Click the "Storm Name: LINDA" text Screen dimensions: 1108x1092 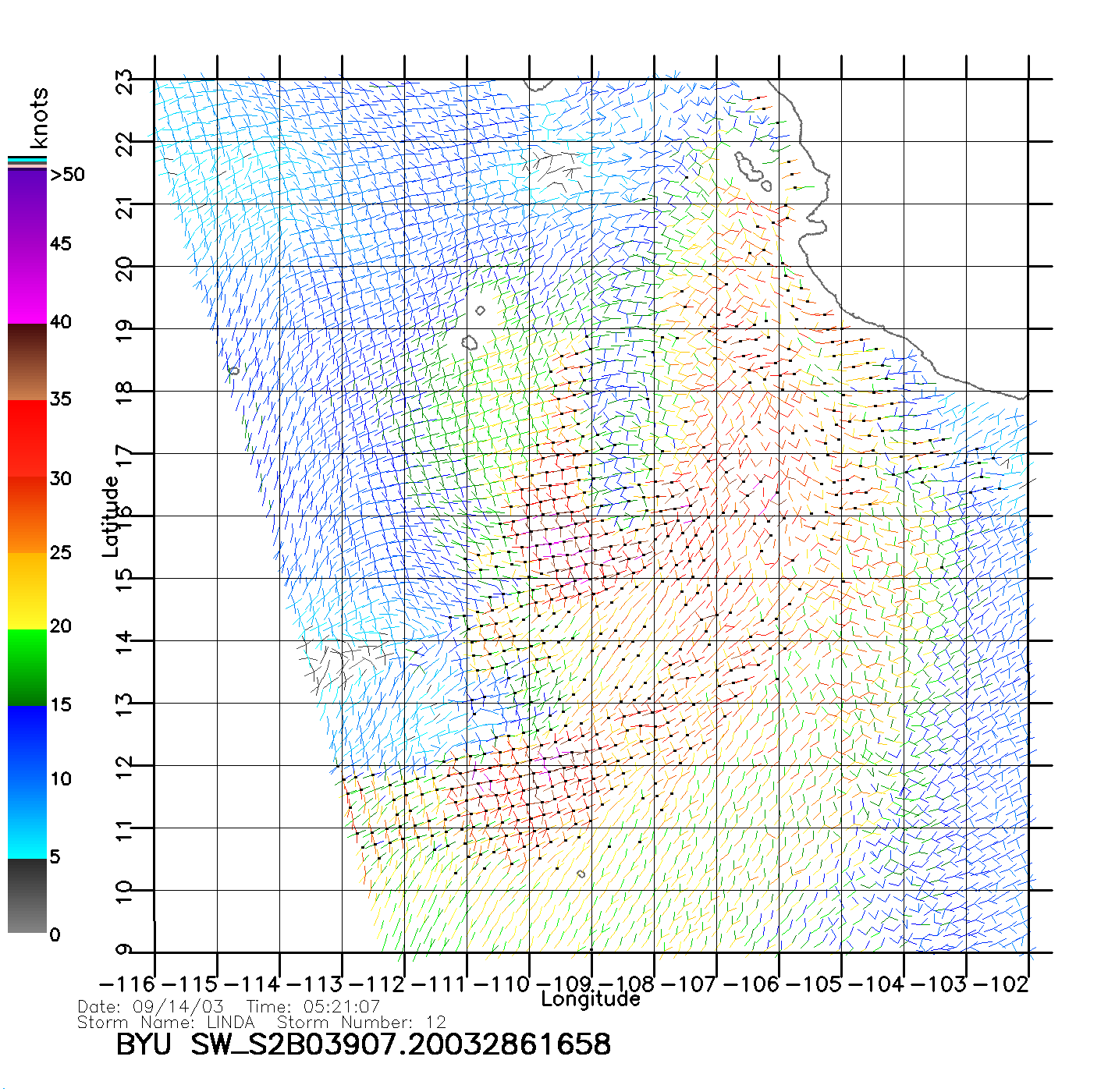[x=165, y=1023]
